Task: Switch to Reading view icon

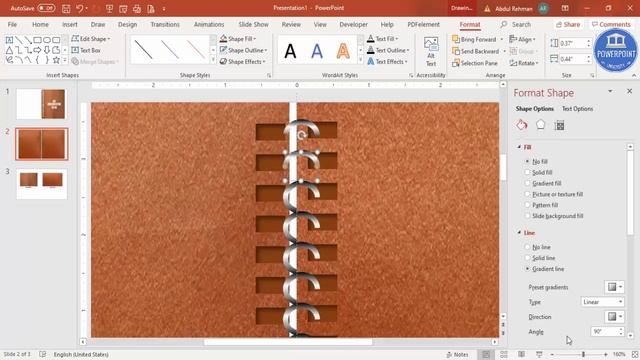Action: coord(522,354)
